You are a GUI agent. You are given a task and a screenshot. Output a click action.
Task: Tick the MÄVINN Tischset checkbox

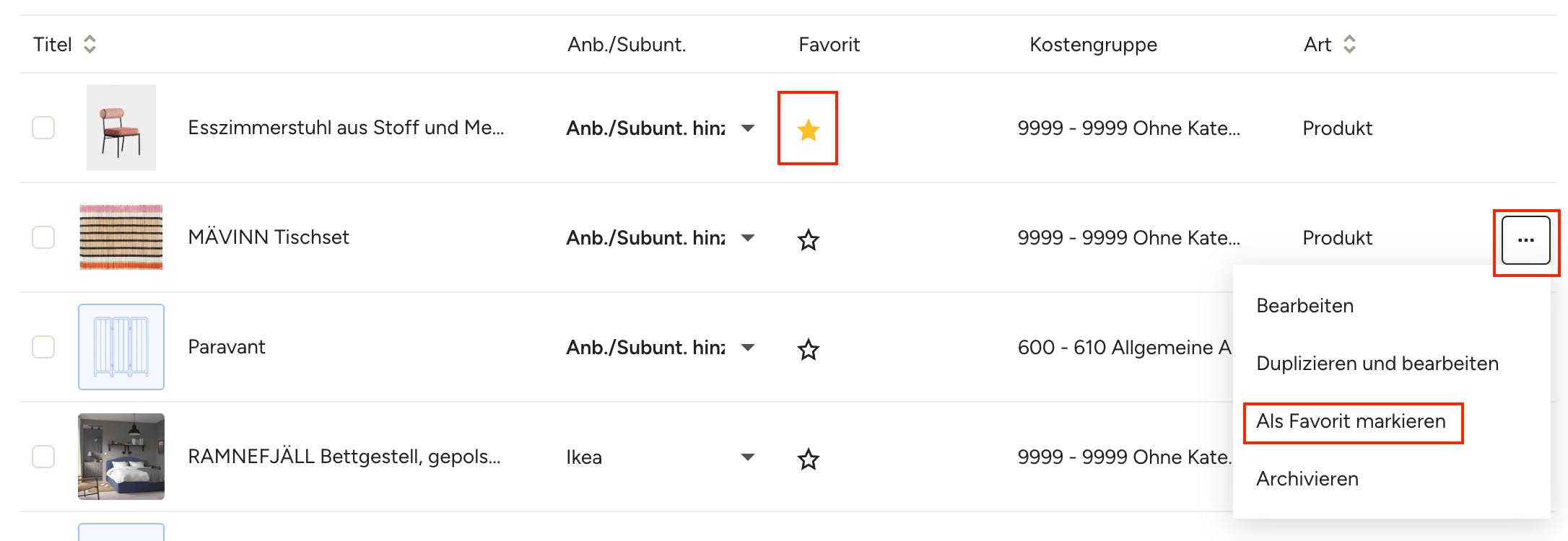[x=43, y=237]
